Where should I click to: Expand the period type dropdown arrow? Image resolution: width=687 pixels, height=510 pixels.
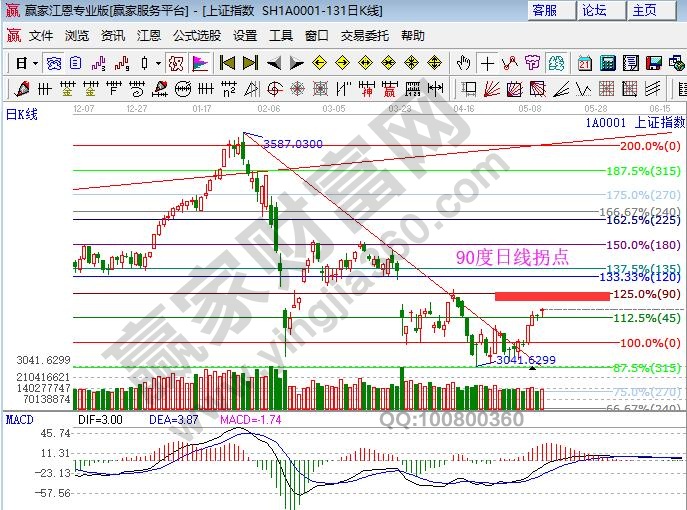(35, 62)
